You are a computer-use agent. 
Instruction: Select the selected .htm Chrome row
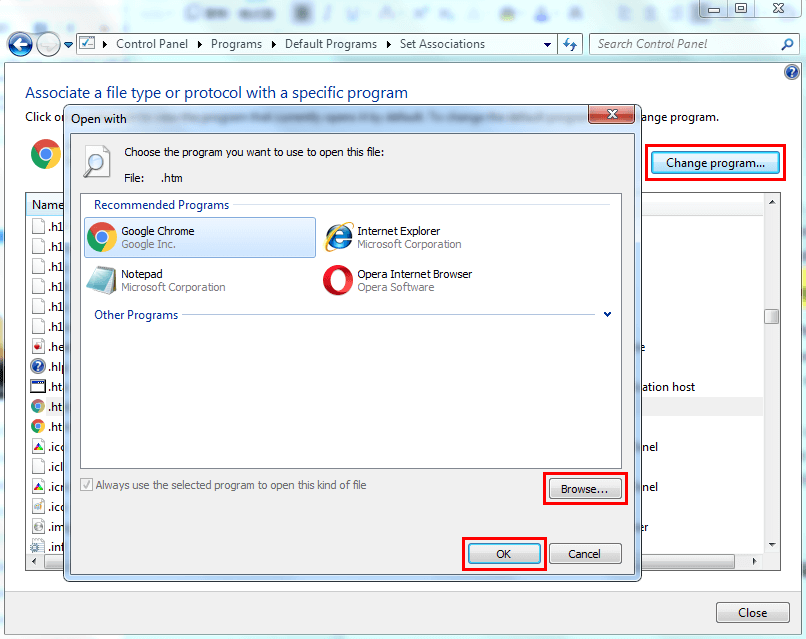coord(46,407)
